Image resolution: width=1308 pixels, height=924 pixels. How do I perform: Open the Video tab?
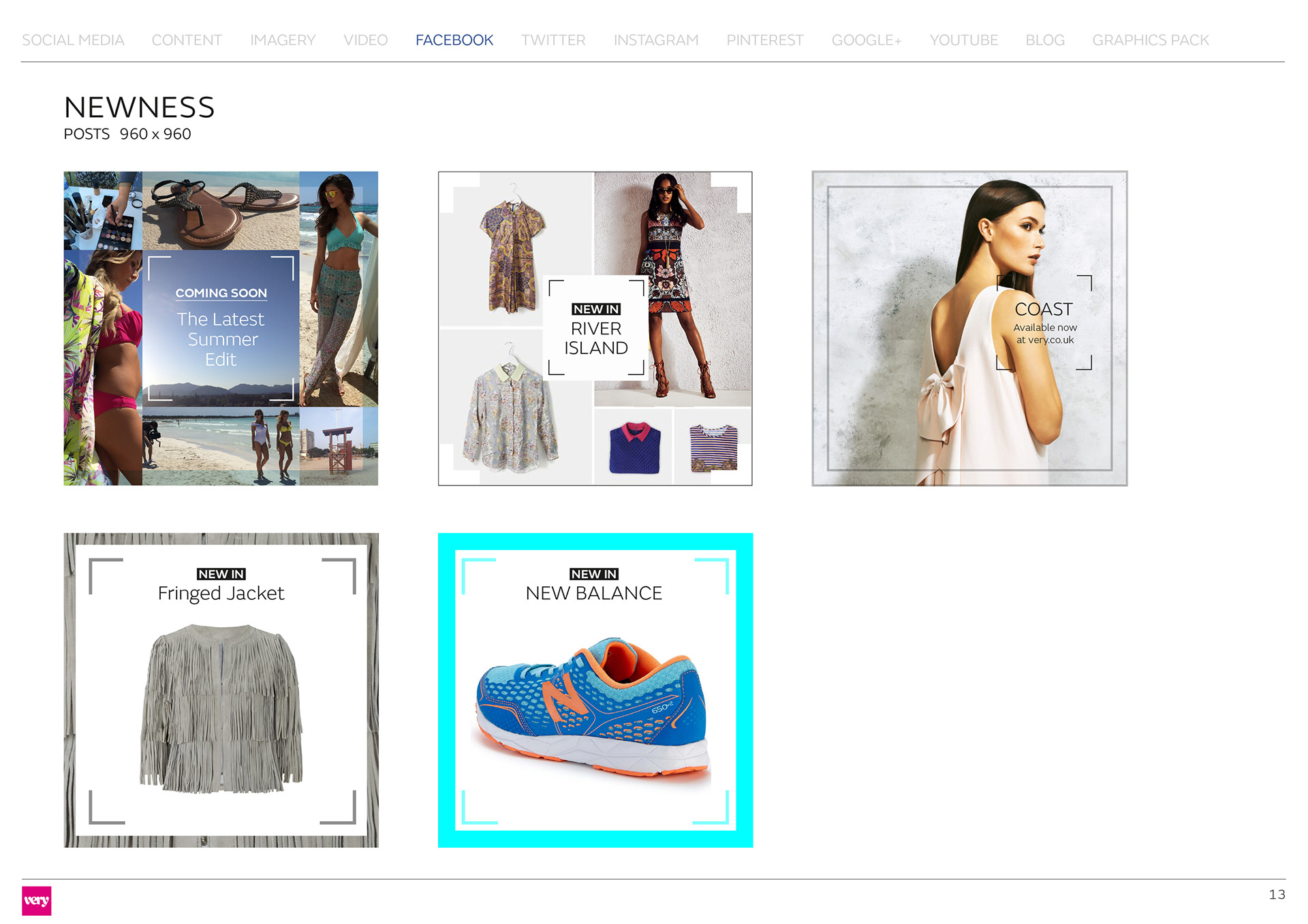pos(365,40)
